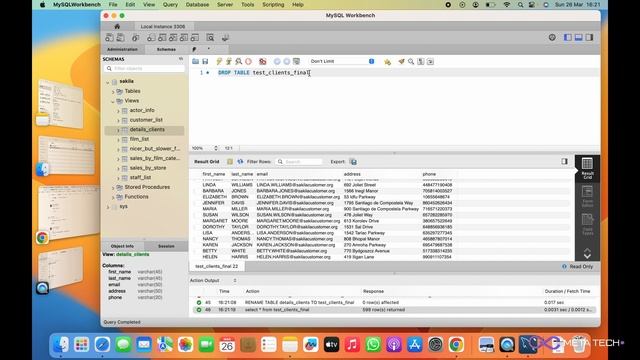Open the test_clients_final 22 result tab

coord(216,266)
